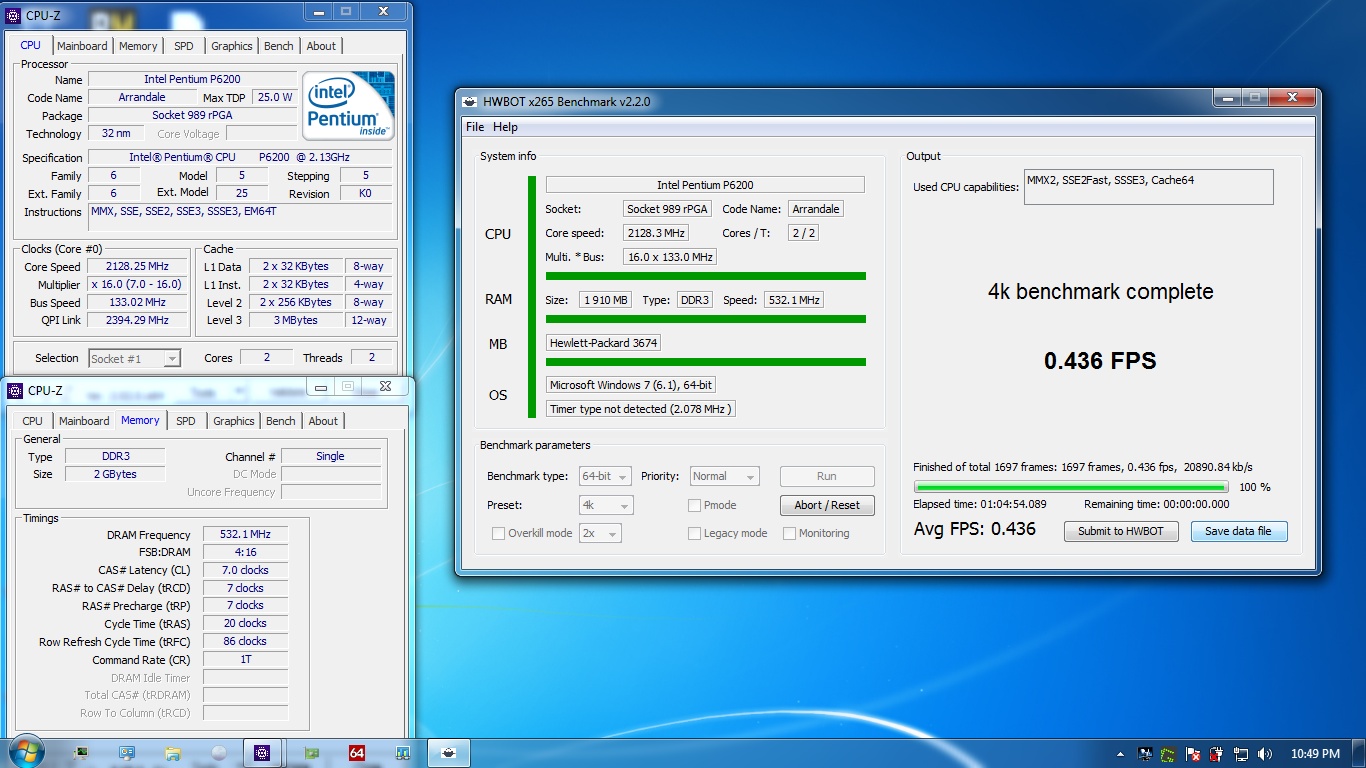
Task: Click the Command Rate 1T value
Action: tap(245, 659)
